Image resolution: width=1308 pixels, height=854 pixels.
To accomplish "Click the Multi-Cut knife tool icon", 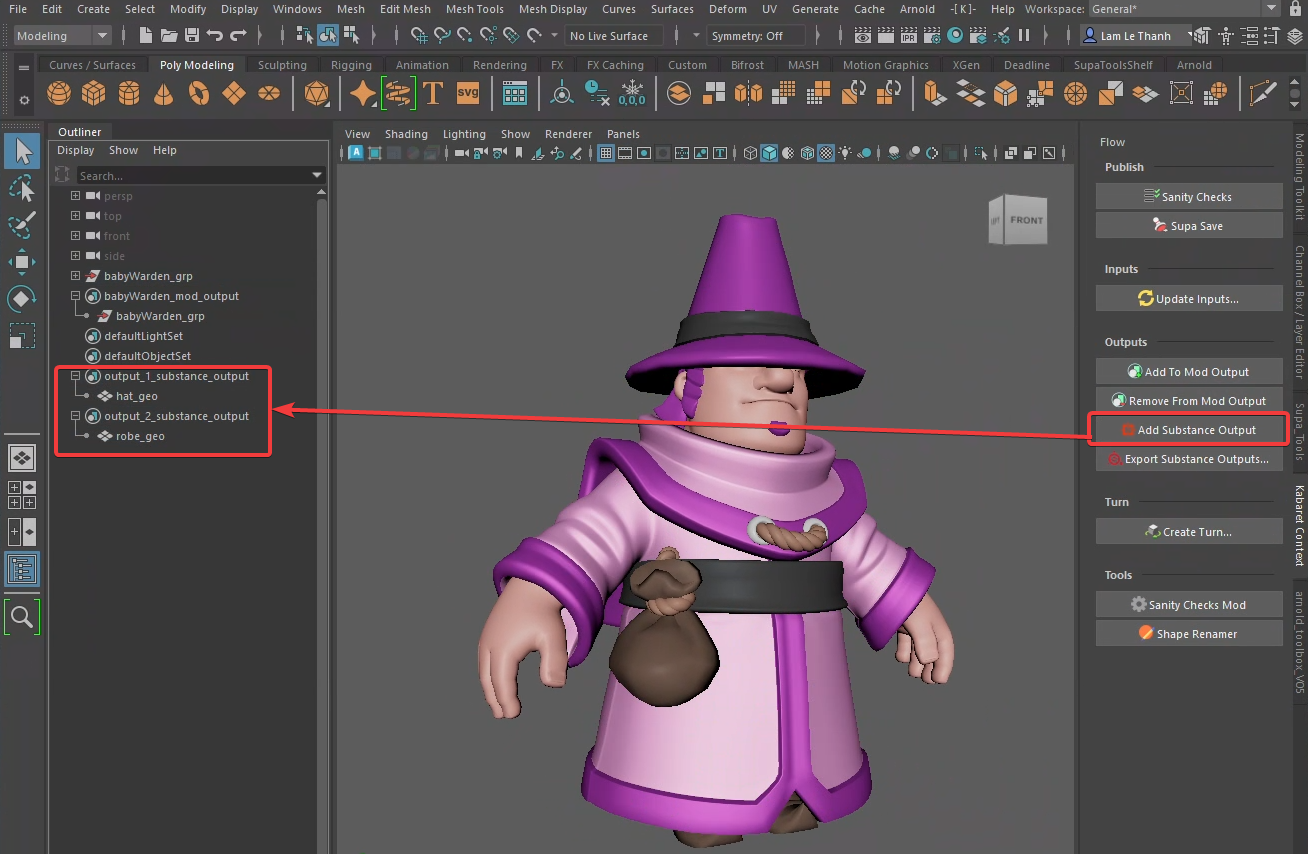I will tap(1264, 94).
